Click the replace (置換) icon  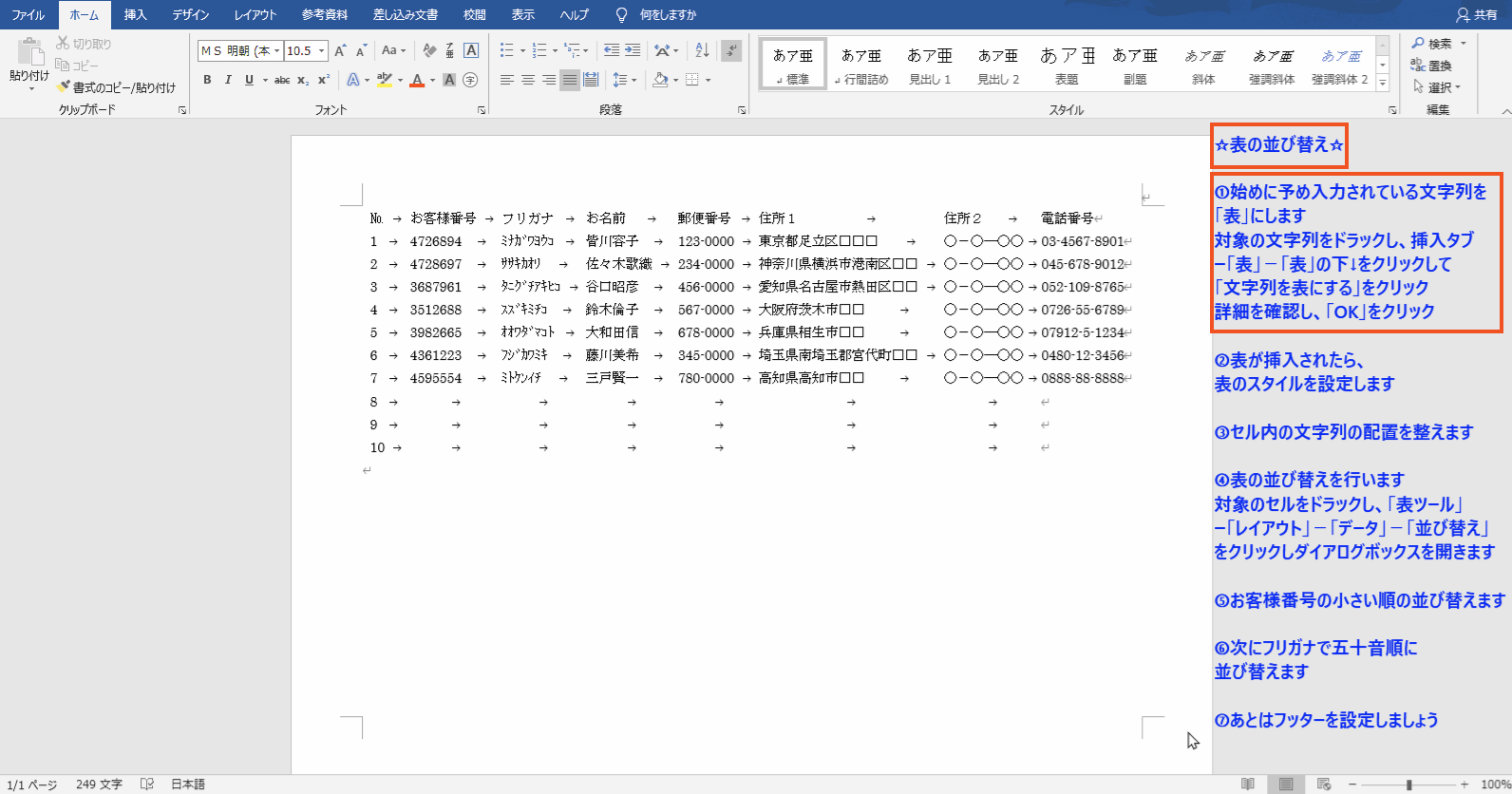coord(1432,66)
